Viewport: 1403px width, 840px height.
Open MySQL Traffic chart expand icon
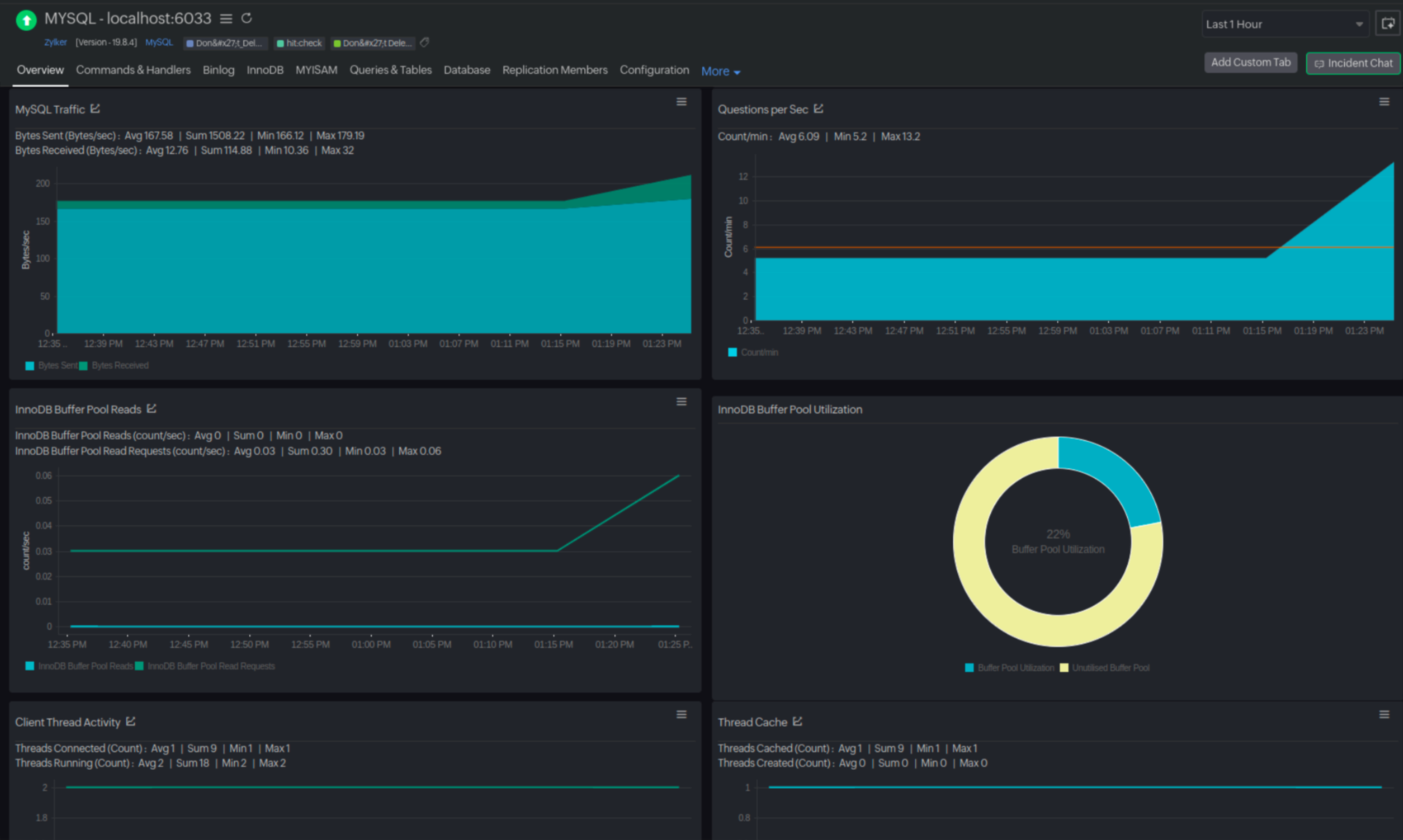coord(95,109)
